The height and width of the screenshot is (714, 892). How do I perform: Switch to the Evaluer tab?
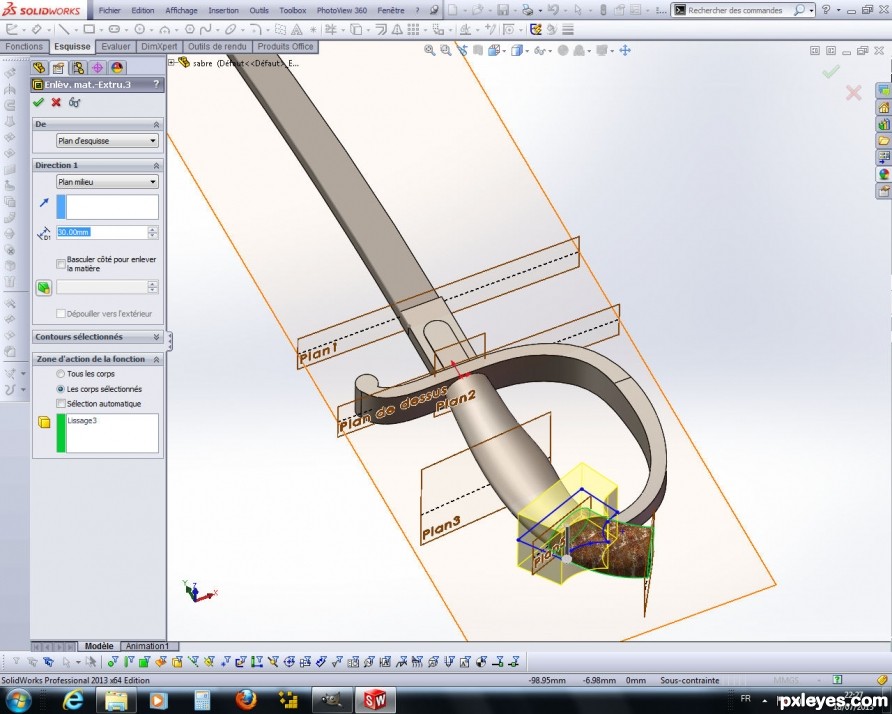point(115,47)
